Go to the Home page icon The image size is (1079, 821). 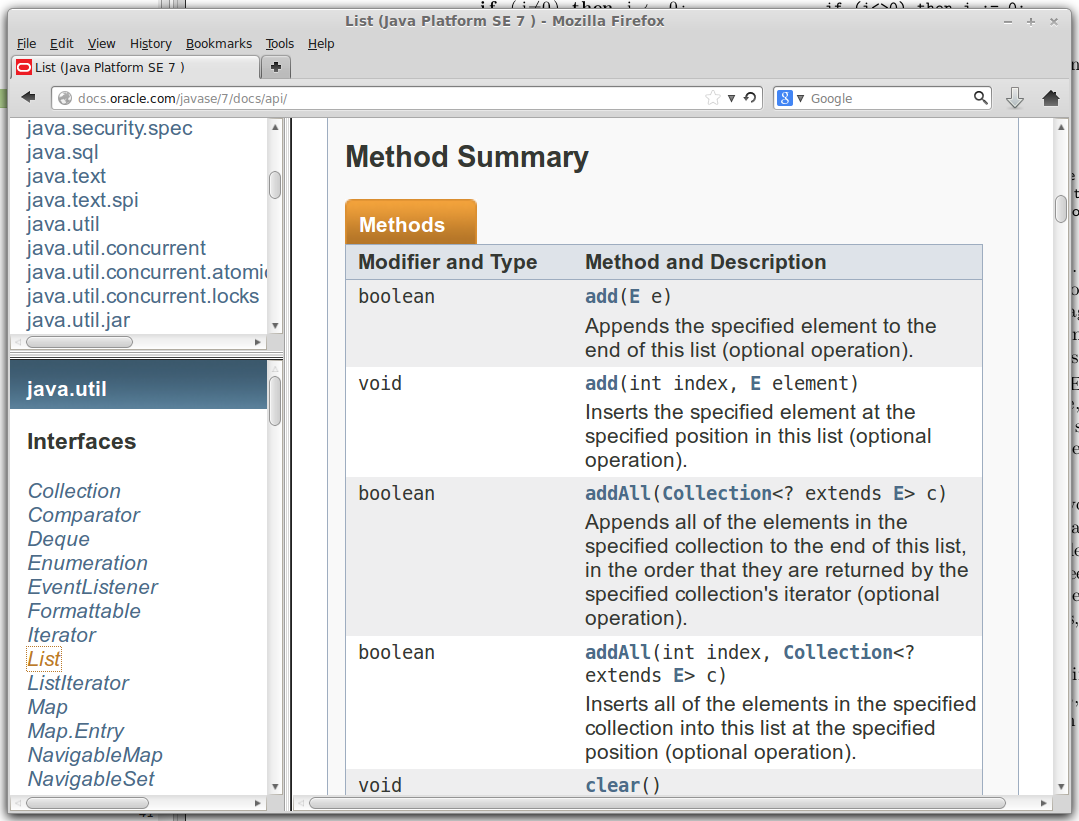(x=1050, y=98)
